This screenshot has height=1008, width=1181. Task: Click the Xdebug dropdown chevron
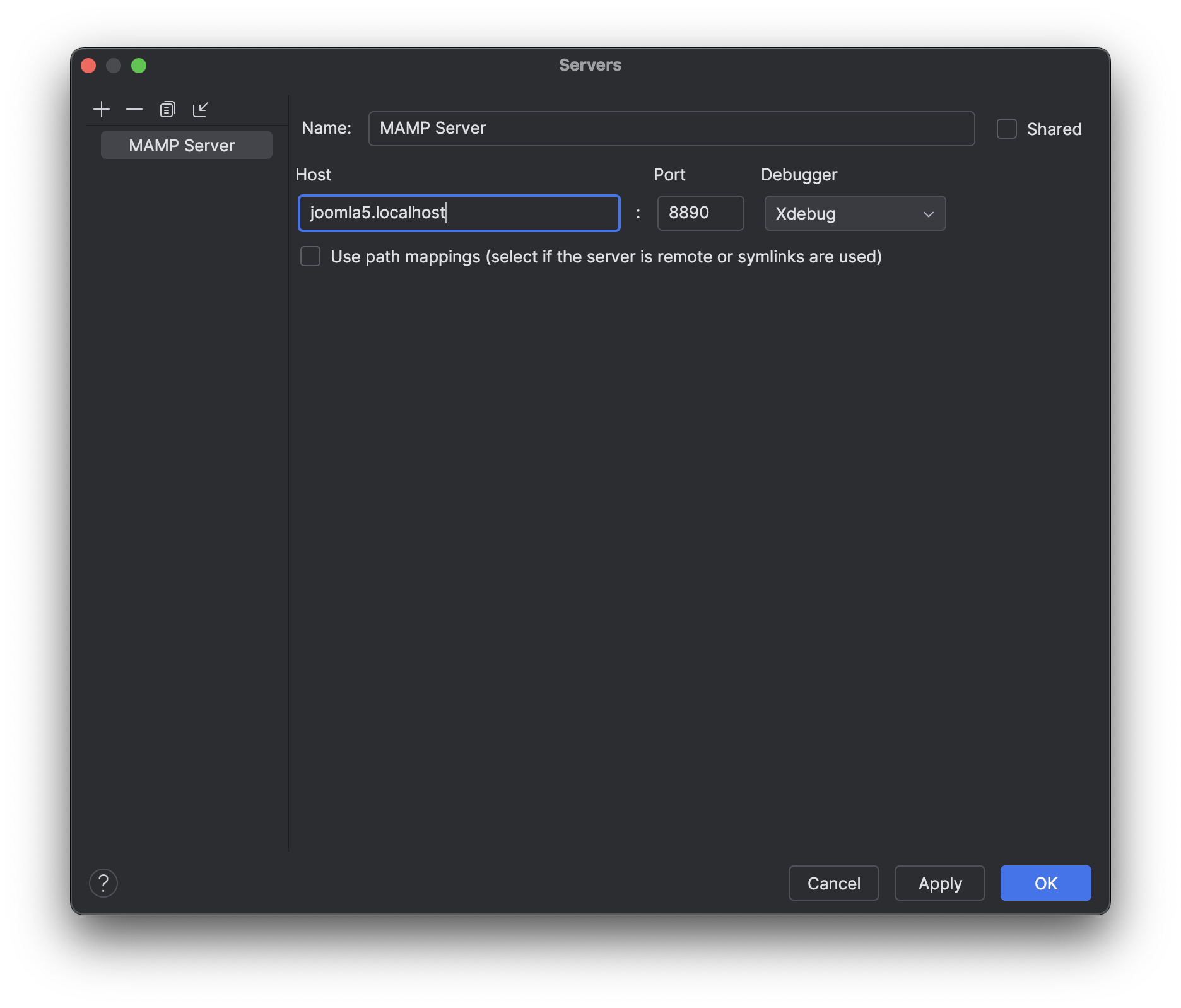point(928,214)
